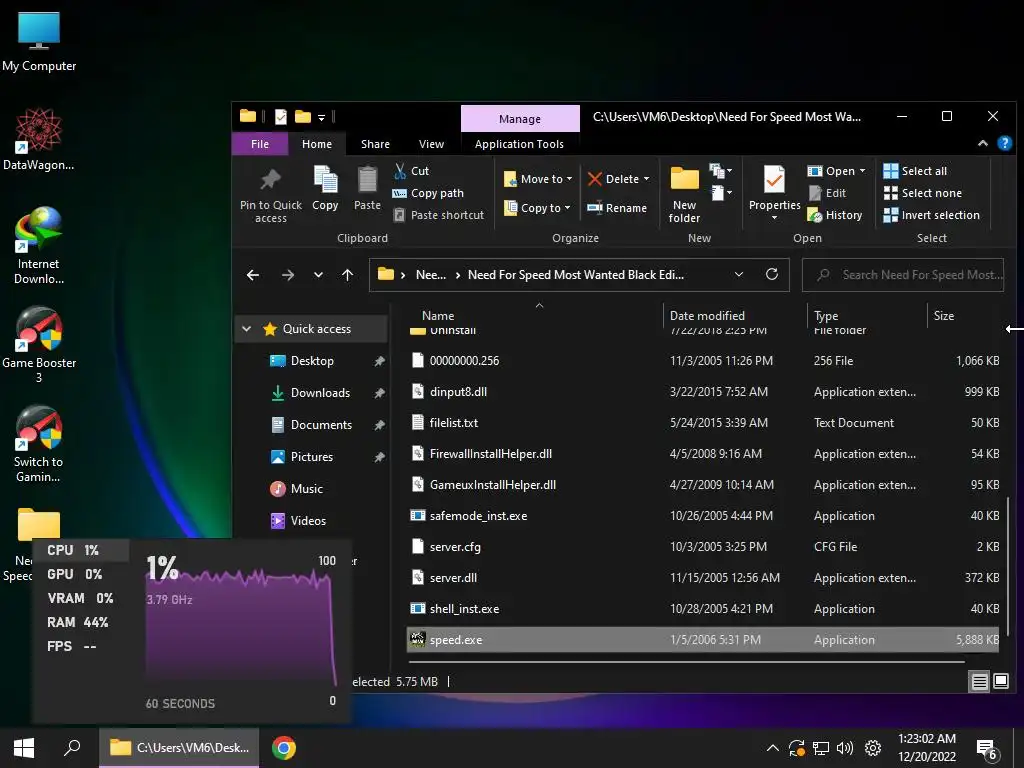Switch to large icons view layout
Viewport: 1024px width, 768px height.
tap(1001, 682)
